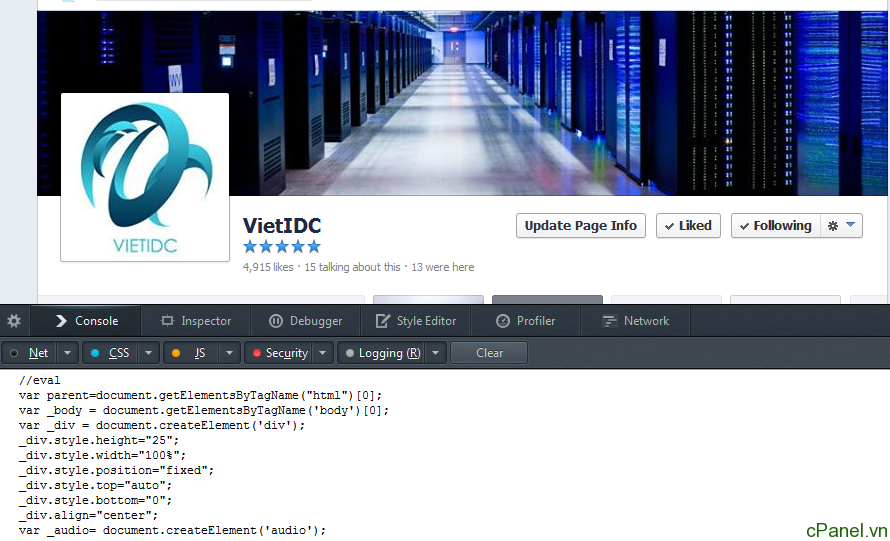Click the 15 talking about this text
Viewport: 890px width, 541px height.
(352, 267)
